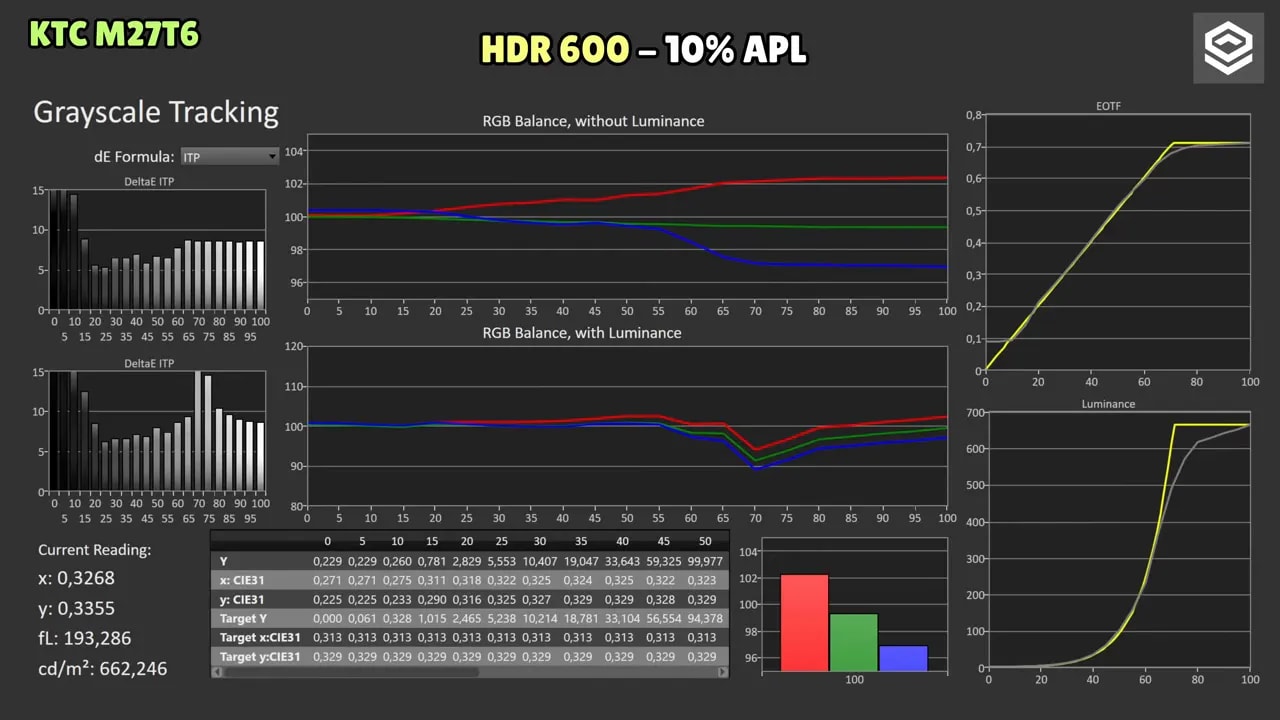Select the "Target y:CIE31" row header

260,656
